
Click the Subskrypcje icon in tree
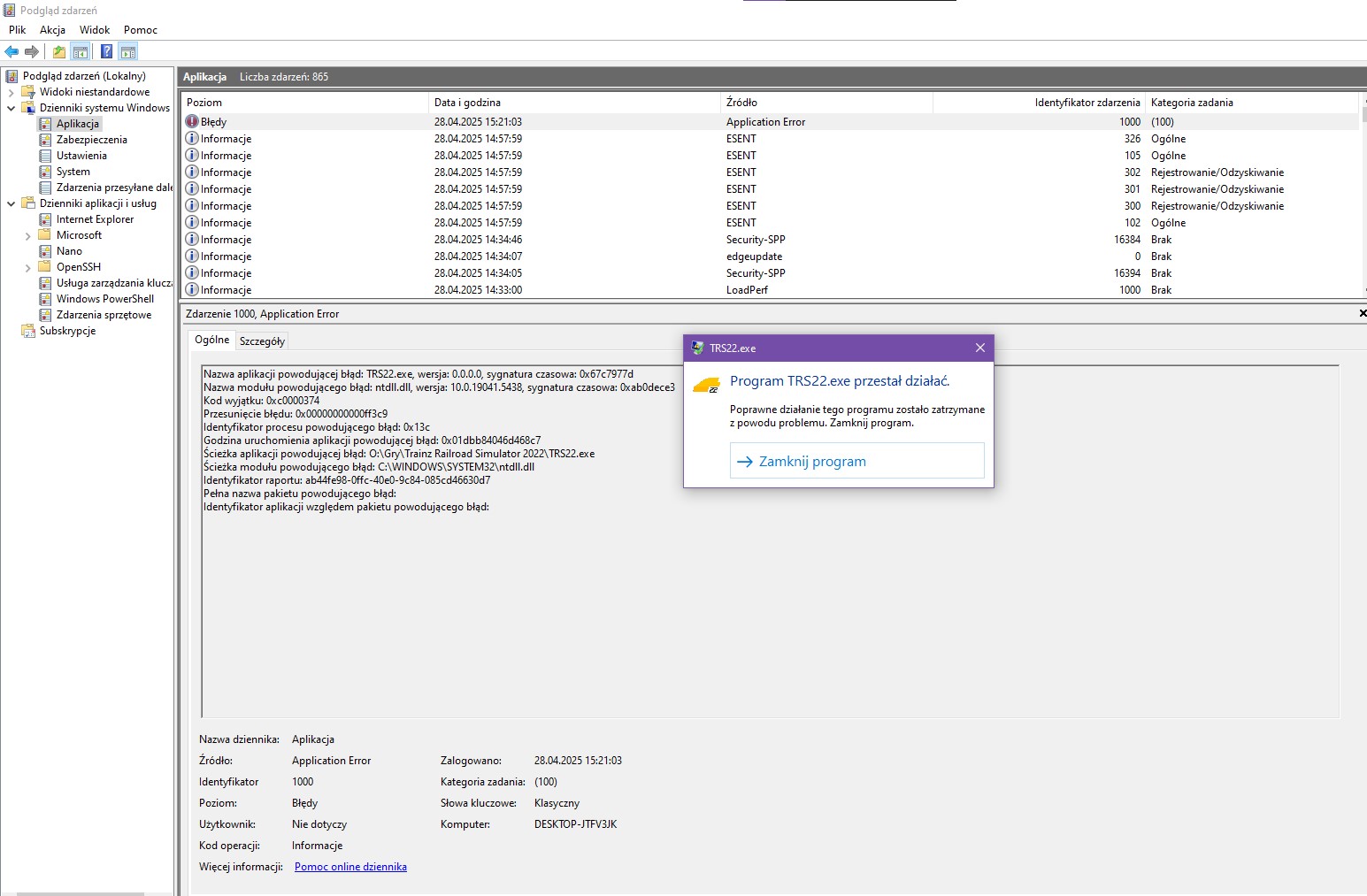[28, 331]
